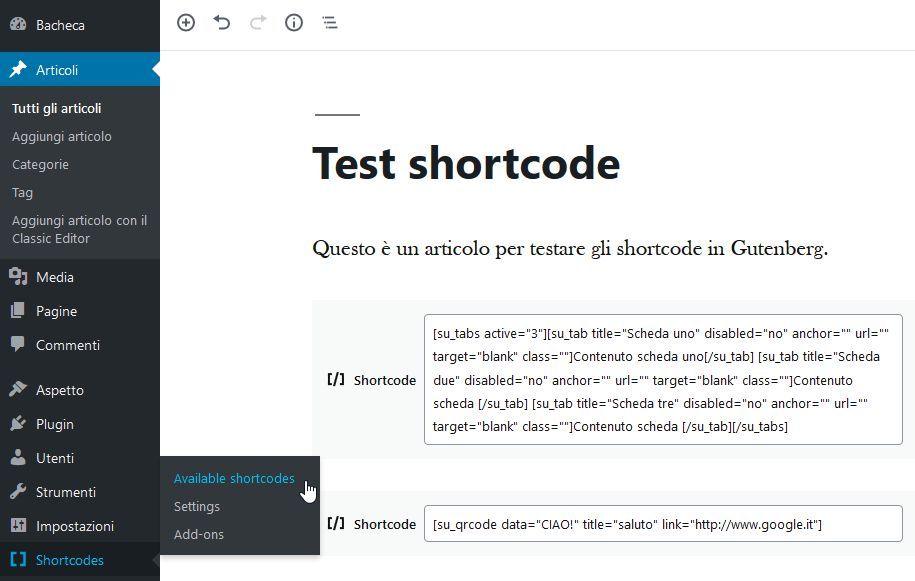Viewport: 915px width, 581px height.
Task: Click inside the su_tabs shortcode textarea
Action: (x=662, y=380)
